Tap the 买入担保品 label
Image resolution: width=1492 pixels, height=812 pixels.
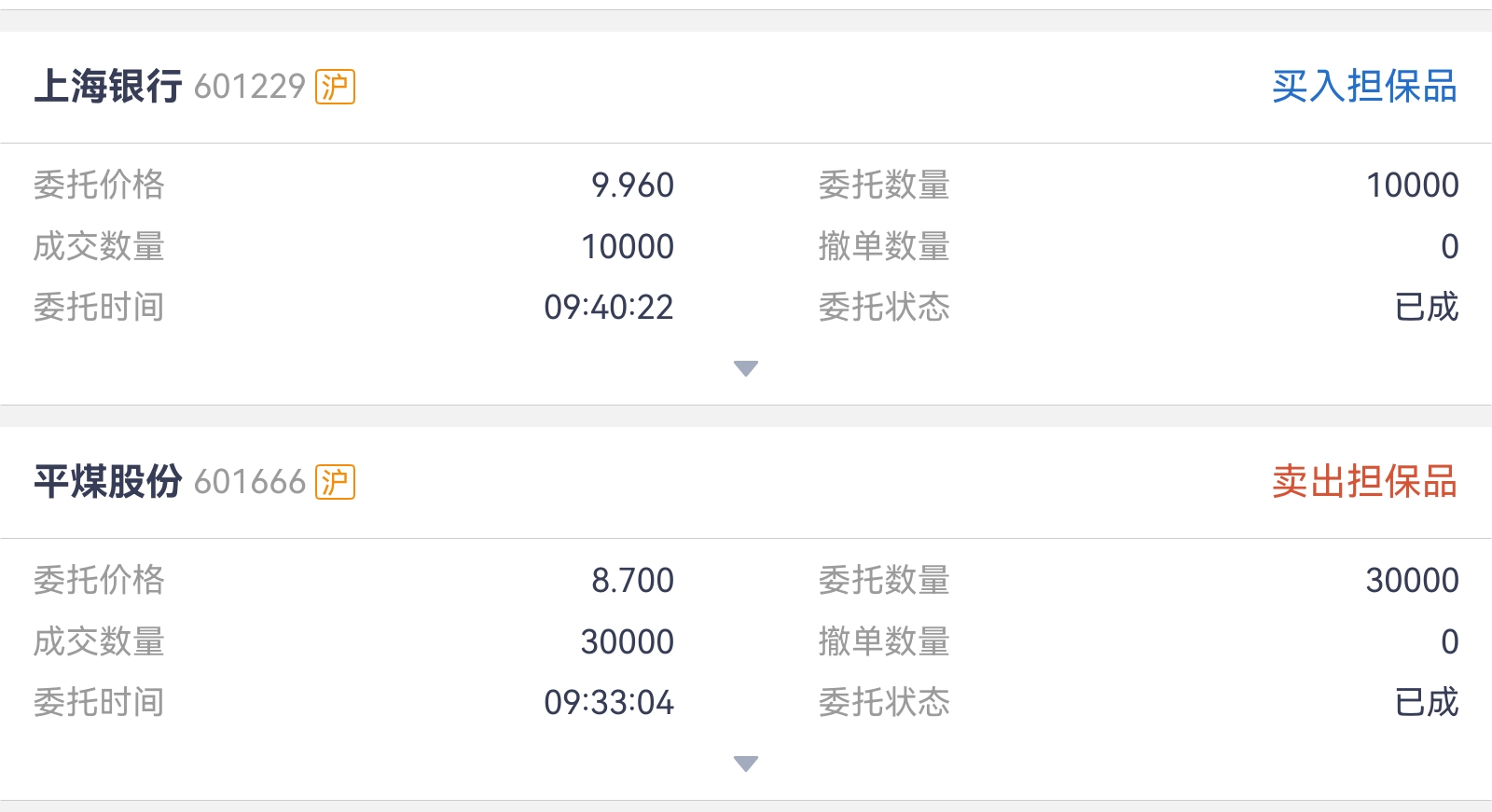click(1364, 87)
